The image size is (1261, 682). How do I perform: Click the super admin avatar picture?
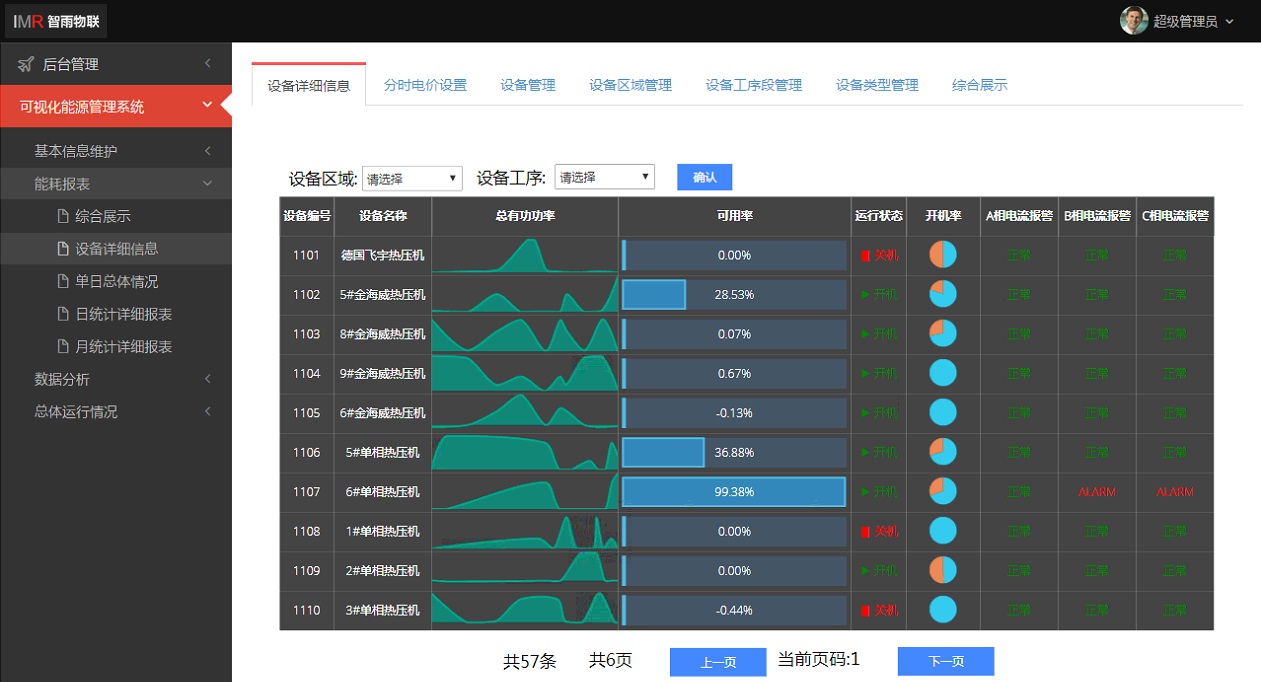[1134, 20]
